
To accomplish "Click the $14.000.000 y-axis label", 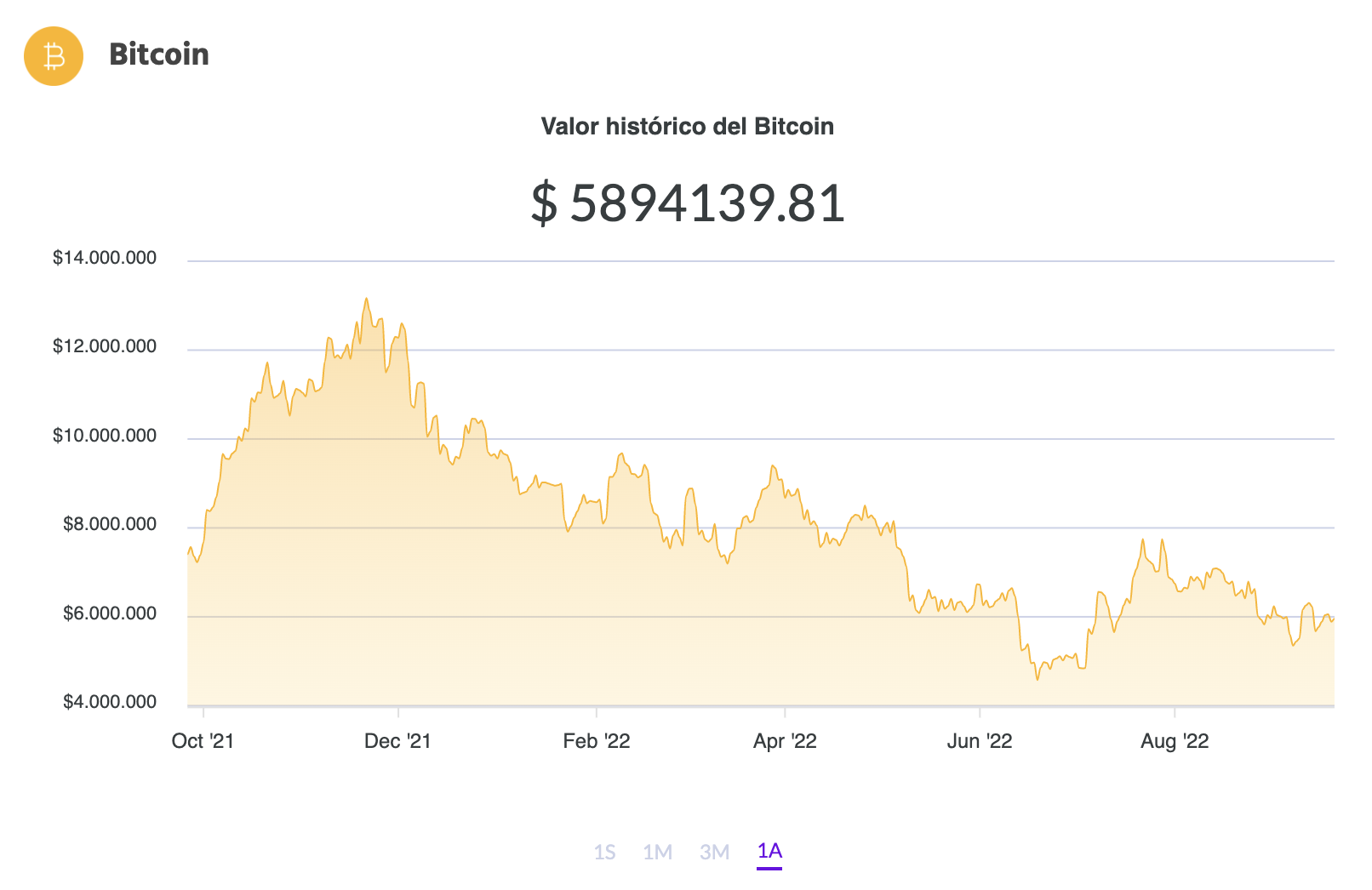I will (x=105, y=258).
